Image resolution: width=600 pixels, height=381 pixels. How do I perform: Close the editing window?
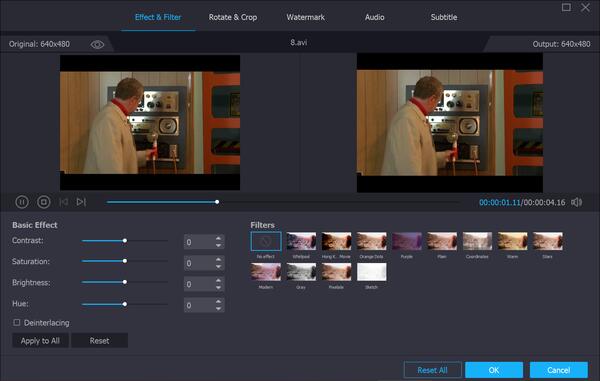[x=585, y=7]
